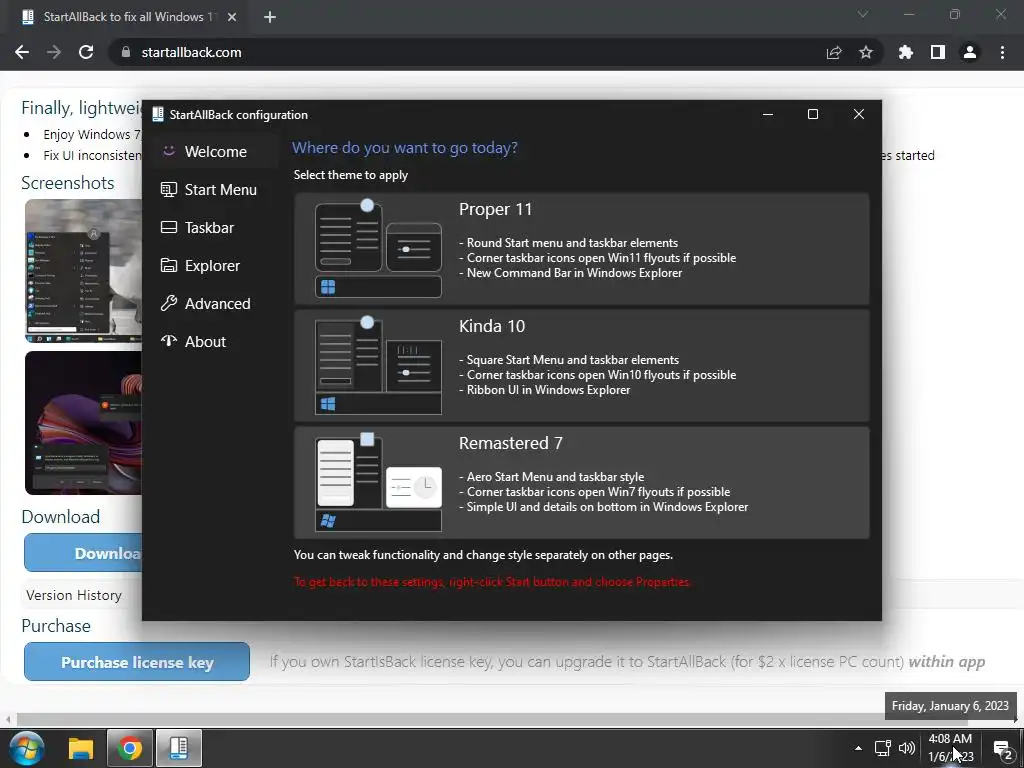Click the About umbrella icon
The image size is (1024, 768).
point(168,341)
